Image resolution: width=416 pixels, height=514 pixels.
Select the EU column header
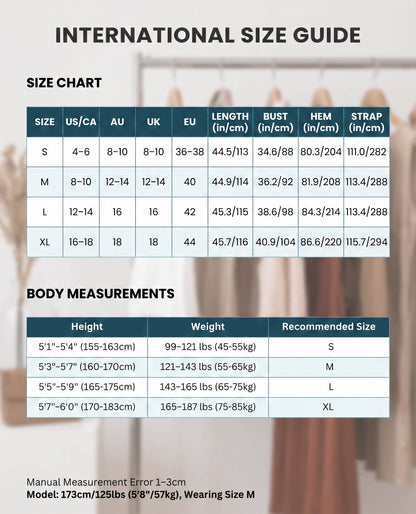(190, 122)
